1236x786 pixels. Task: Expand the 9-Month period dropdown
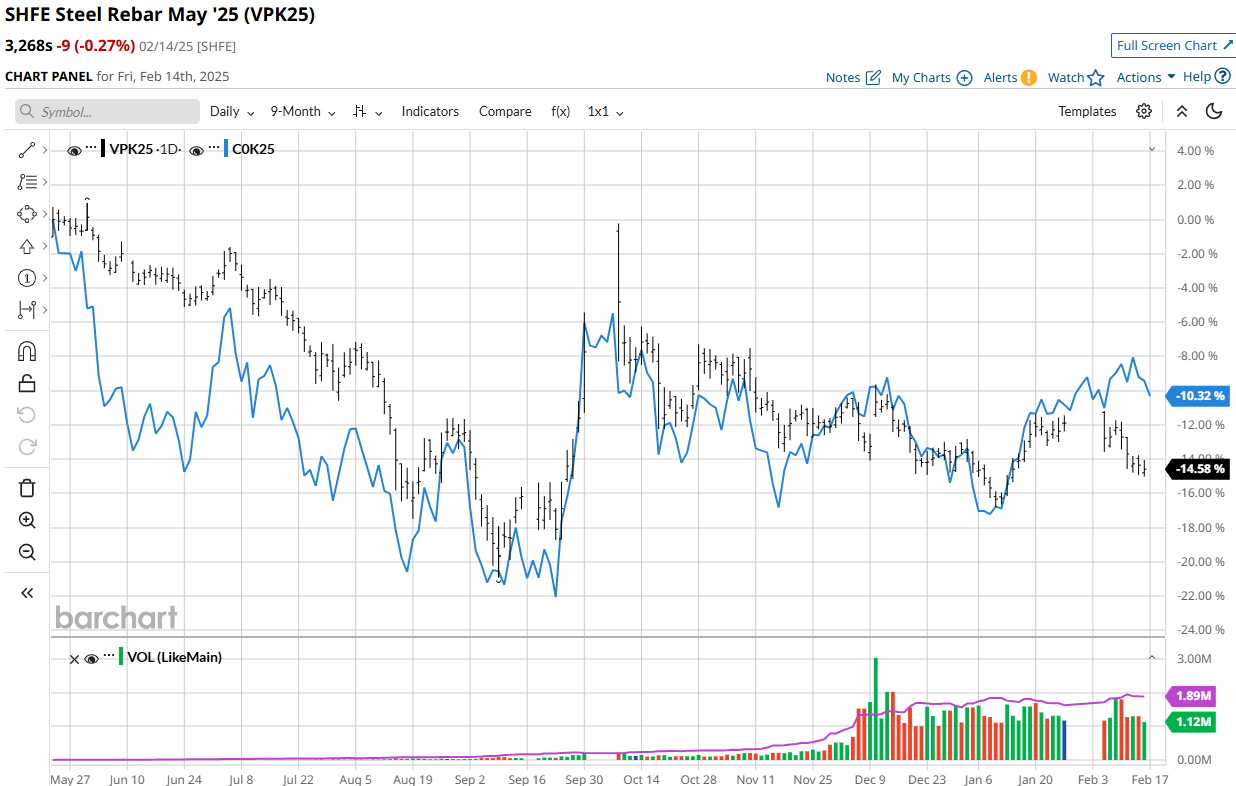302,111
